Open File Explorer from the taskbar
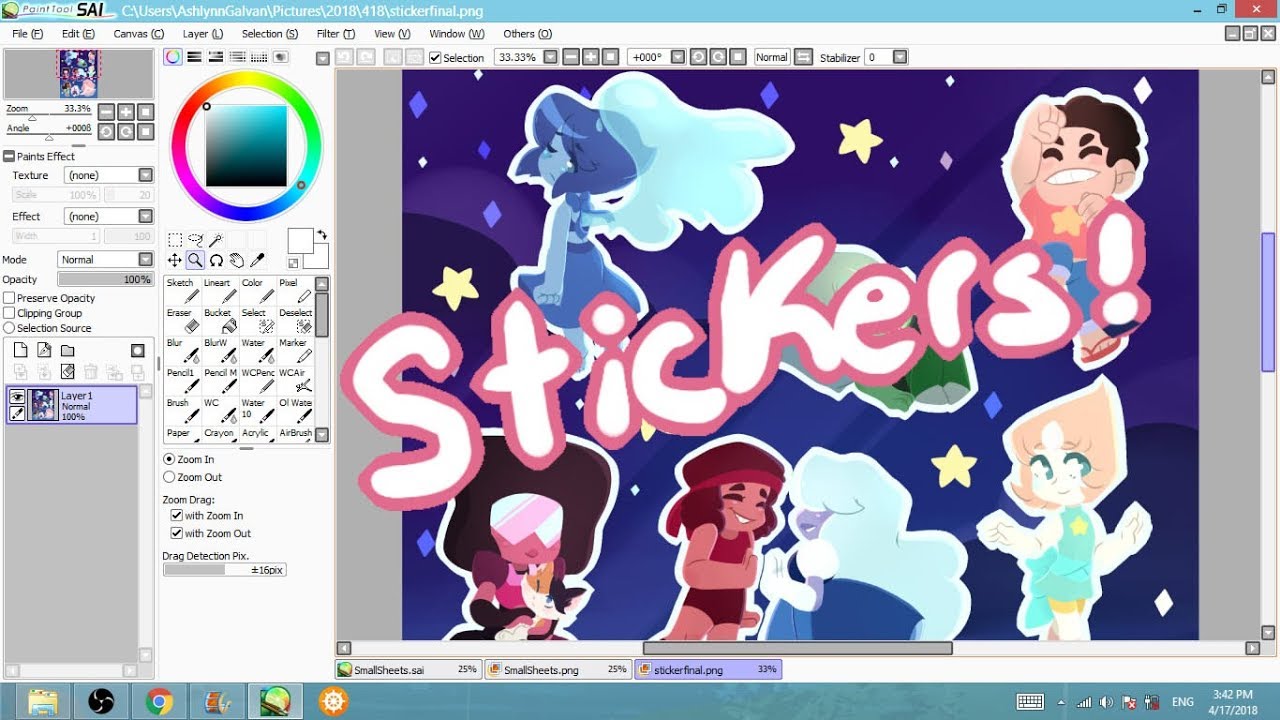 pyautogui.click(x=42, y=702)
